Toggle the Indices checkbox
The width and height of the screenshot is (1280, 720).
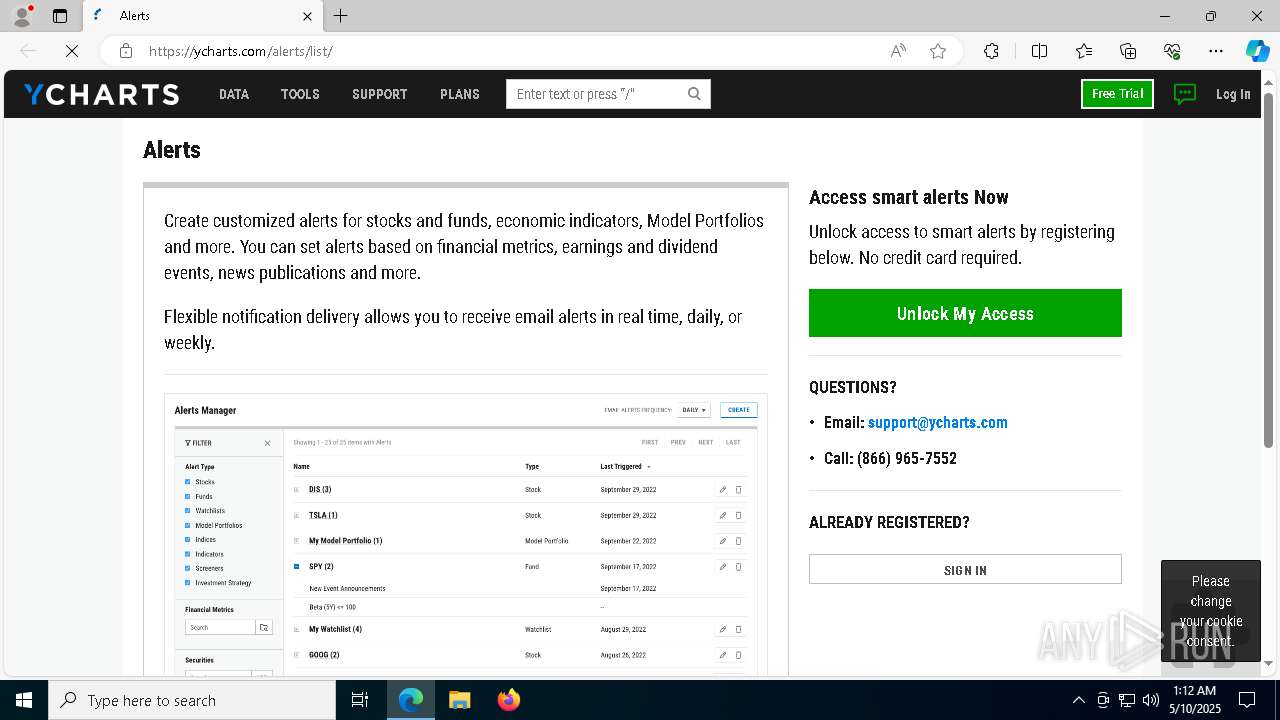coord(187,540)
